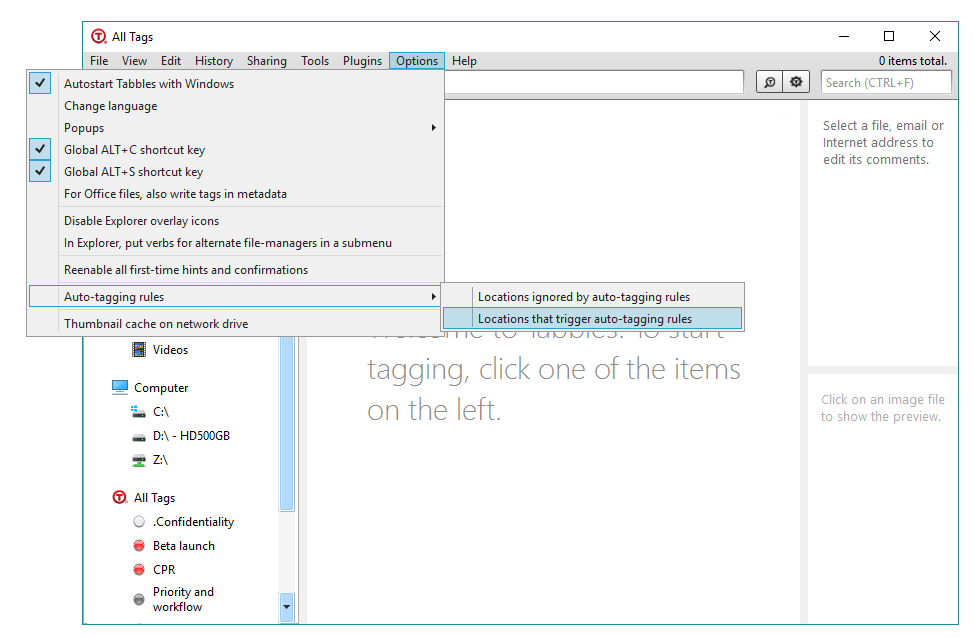Toggle Global ALT+S shortcut key
The image size is (975, 638).
tap(236, 172)
